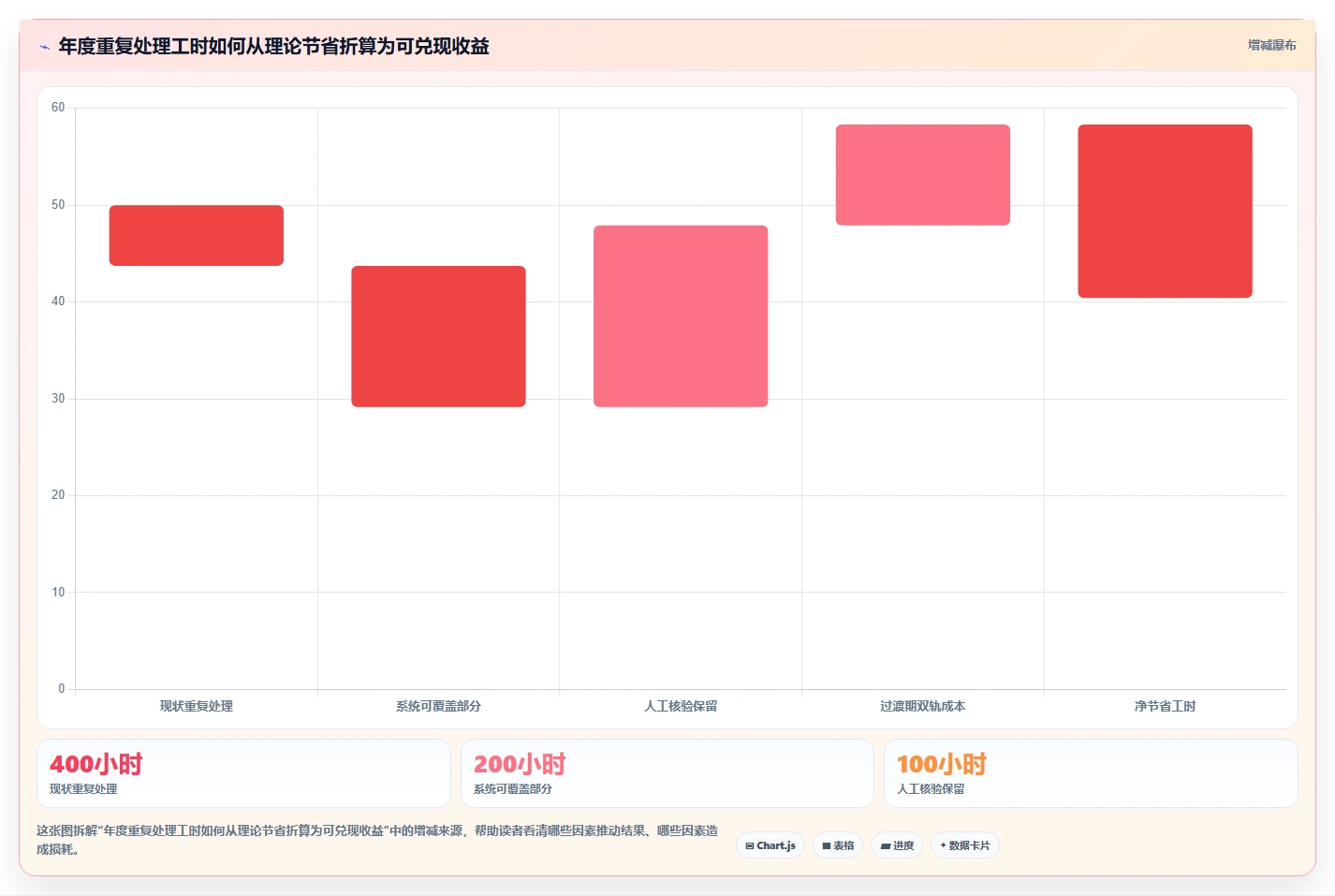Click the chart title 年度重复处理工时 heading
The image size is (1335, 896).
(x=273, y=46)
